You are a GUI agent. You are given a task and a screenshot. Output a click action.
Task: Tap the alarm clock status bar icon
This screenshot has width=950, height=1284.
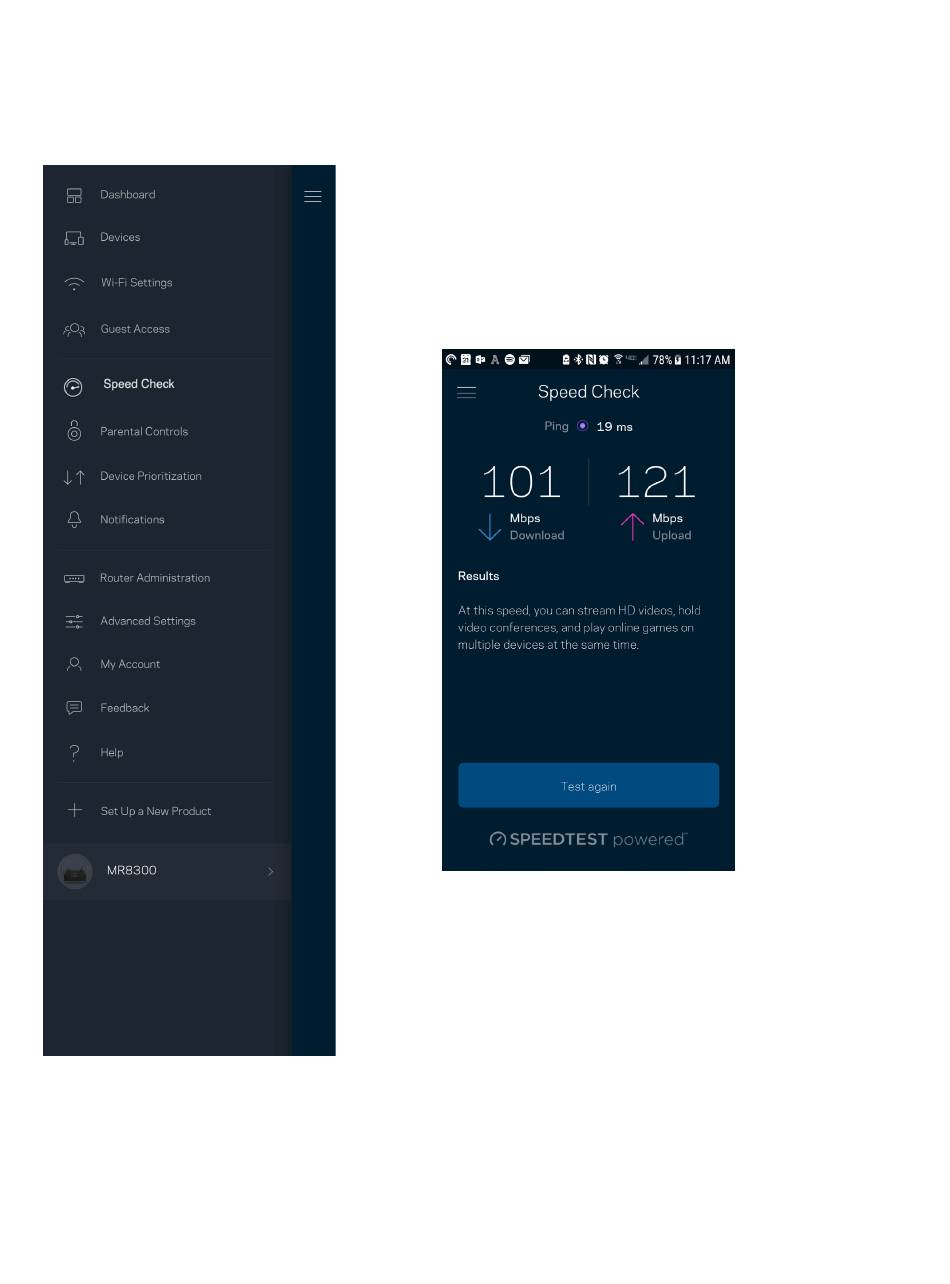(x=603, y=360)
